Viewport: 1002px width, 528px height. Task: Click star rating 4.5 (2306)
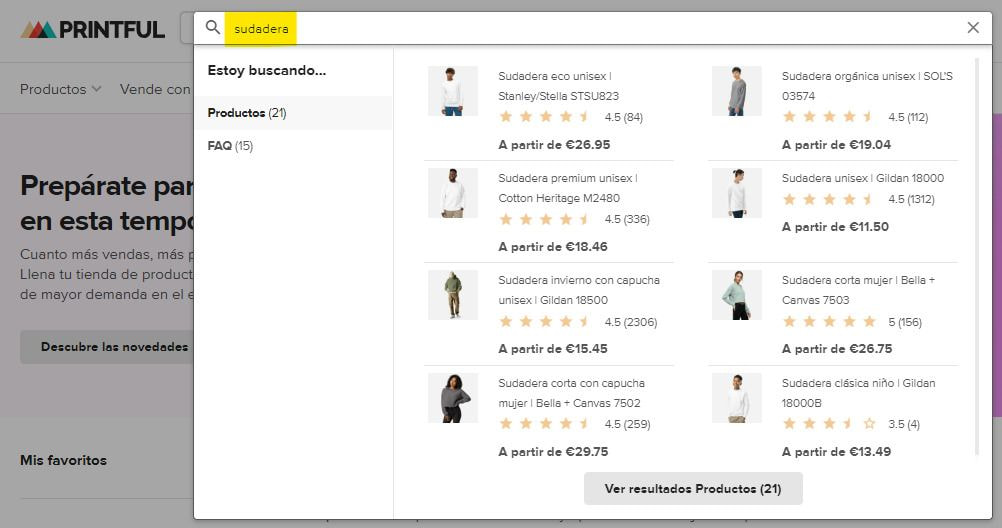(x=578, y=322)
